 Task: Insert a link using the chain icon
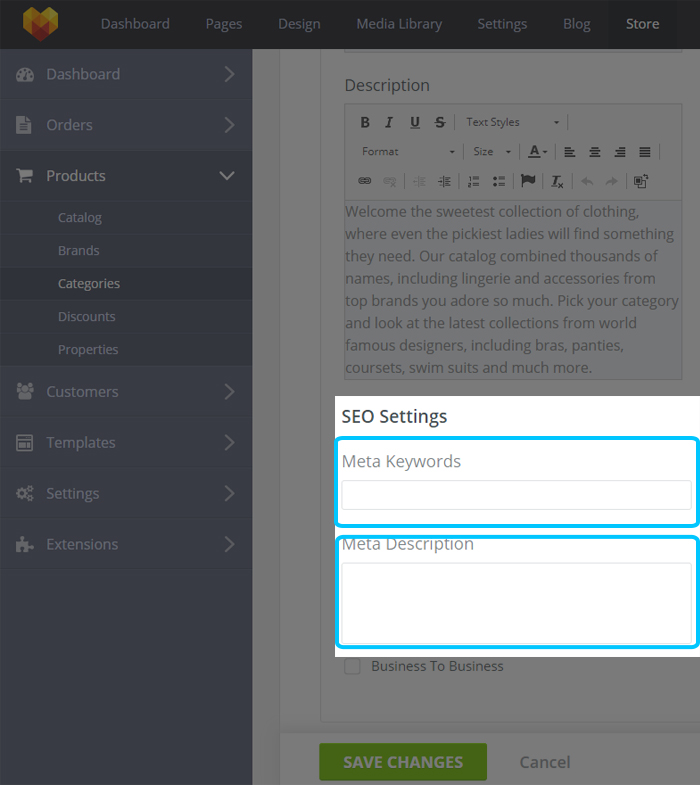click(365, 181)
